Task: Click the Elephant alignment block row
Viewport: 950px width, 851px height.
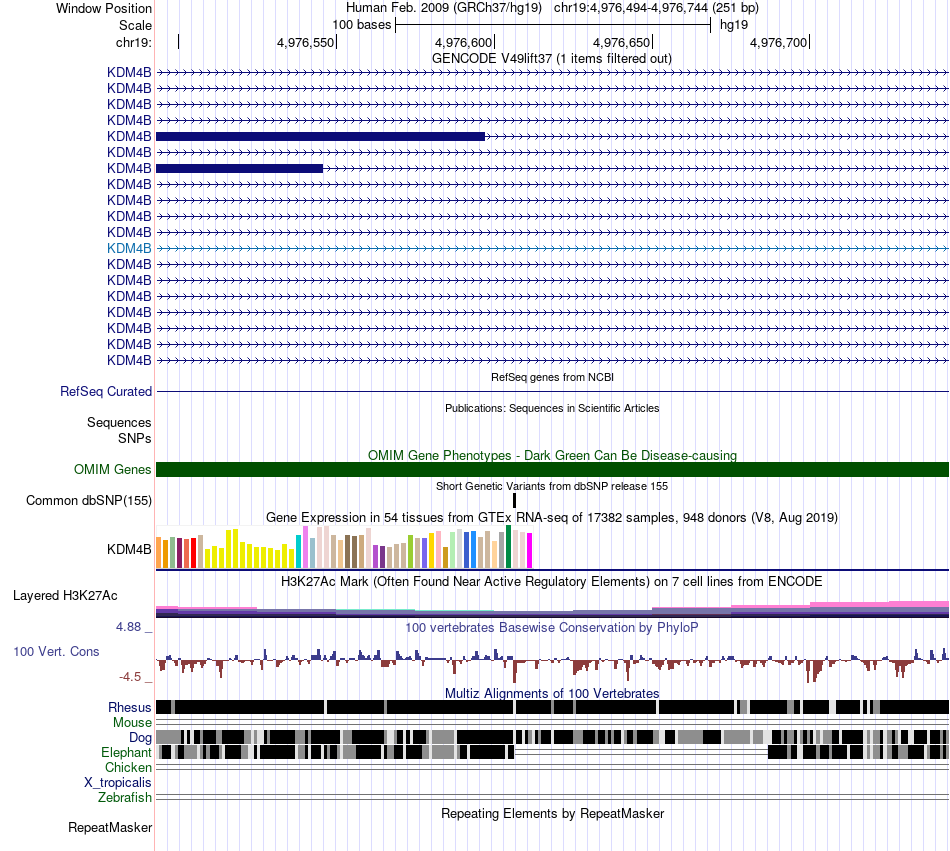Action: 552,752
